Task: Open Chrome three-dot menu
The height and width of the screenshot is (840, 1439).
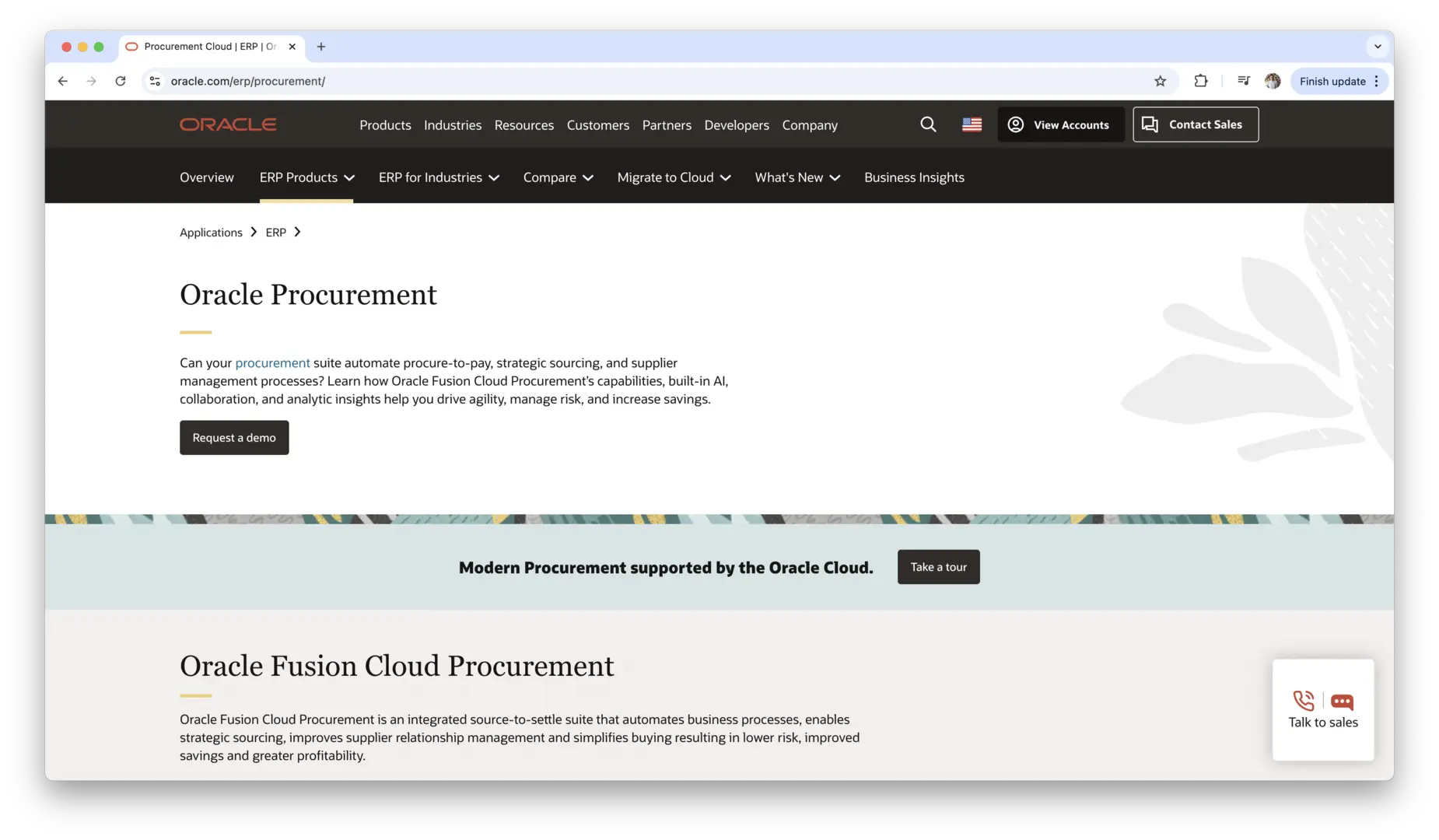Action: 1376,81
